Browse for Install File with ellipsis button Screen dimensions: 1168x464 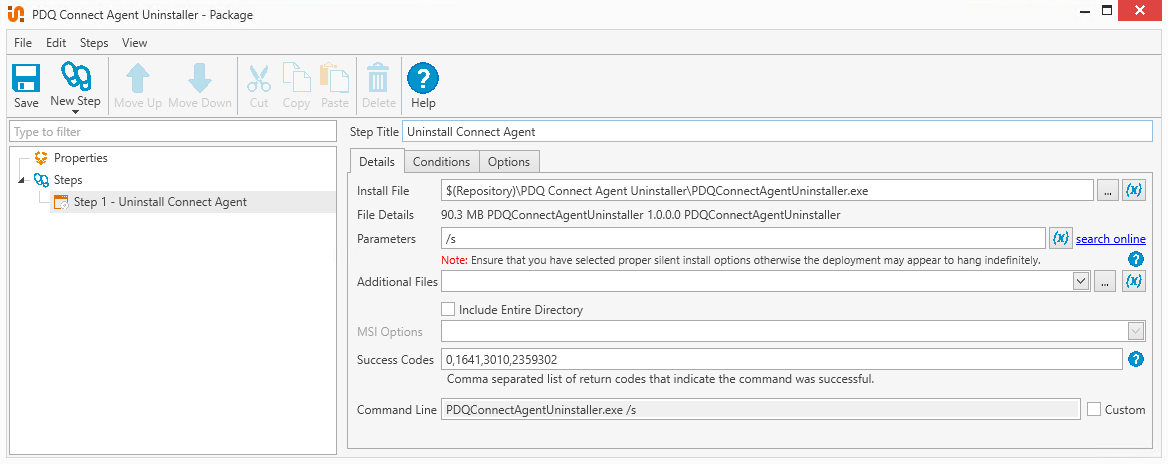point(1108,191)
